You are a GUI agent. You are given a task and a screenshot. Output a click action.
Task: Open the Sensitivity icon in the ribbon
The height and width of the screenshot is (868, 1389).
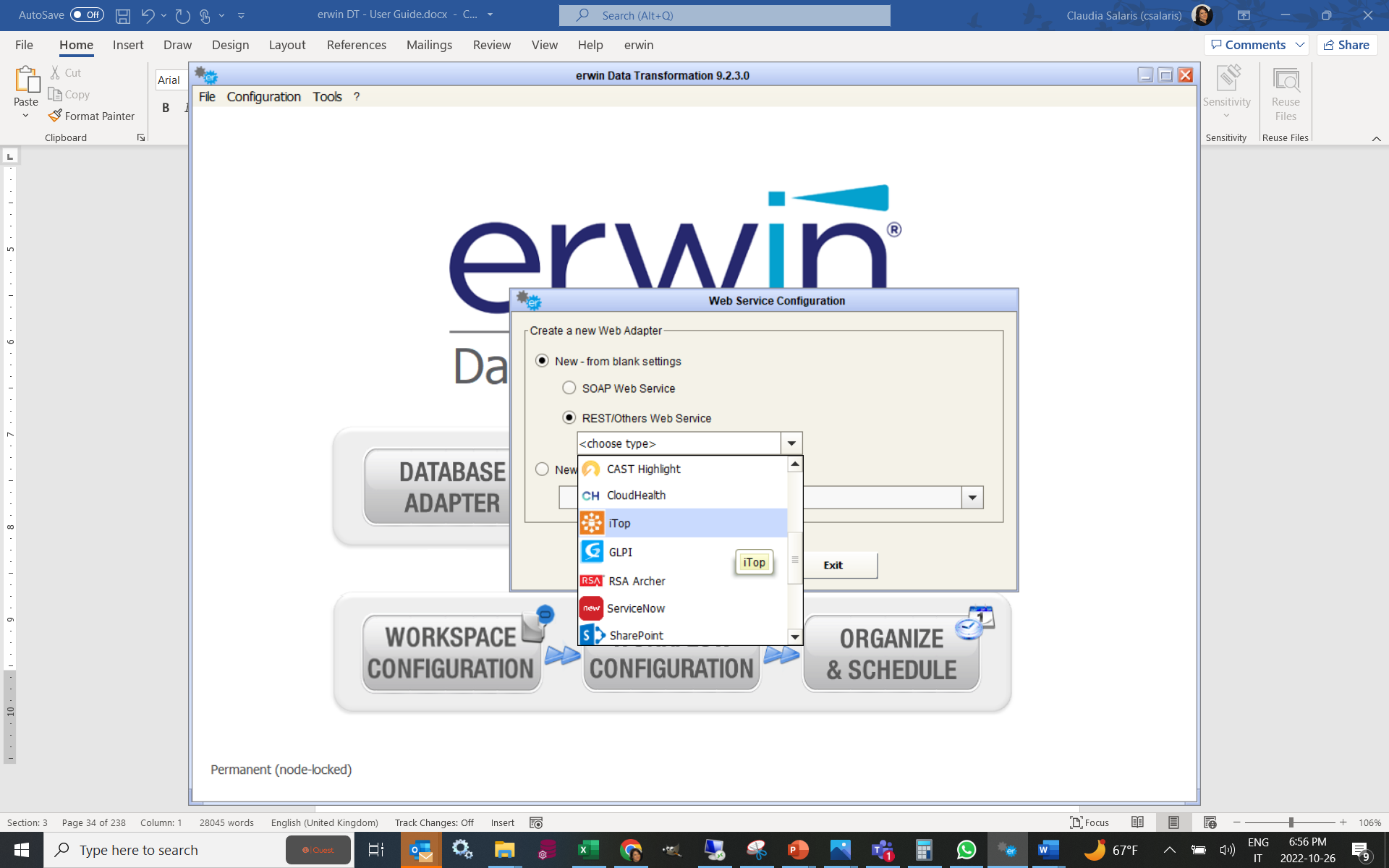[x=1227, y=80]
